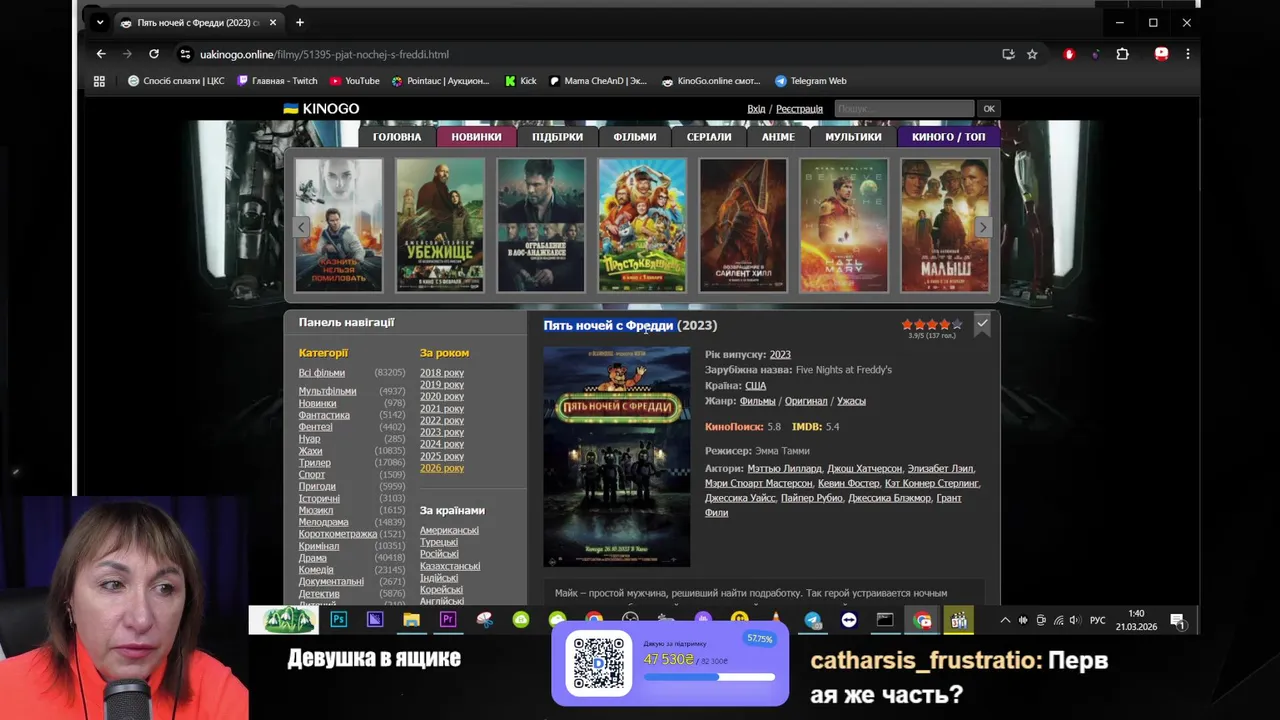The width and height of the screenshot is (1280, 720).
Task: Click actor Джош Хатчерсон link
Action: point(864,468)
